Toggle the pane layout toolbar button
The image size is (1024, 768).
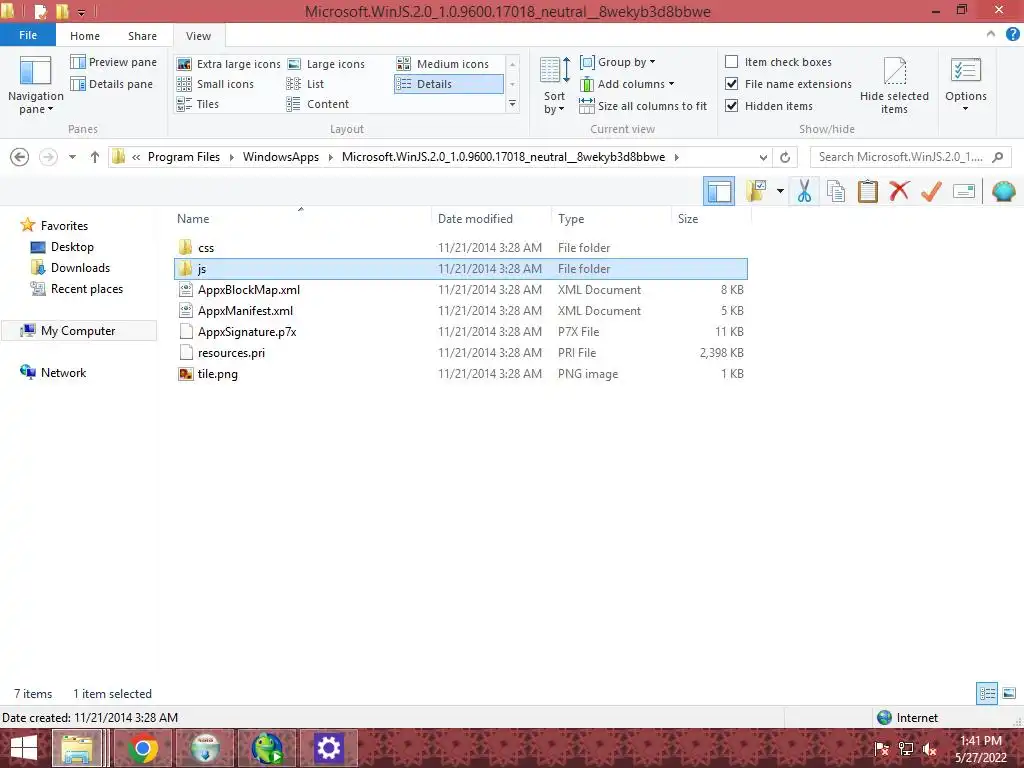point(719,191)
